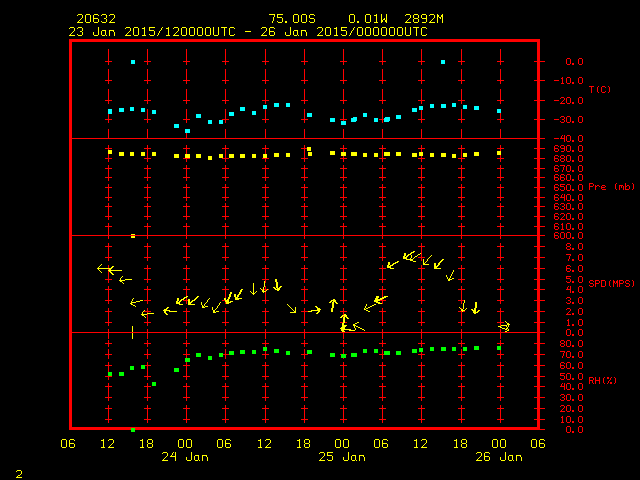Screen dimensions: 640x480
Task: Click the number 2 at bottom-left corner
Action: (x=19, y=474)
